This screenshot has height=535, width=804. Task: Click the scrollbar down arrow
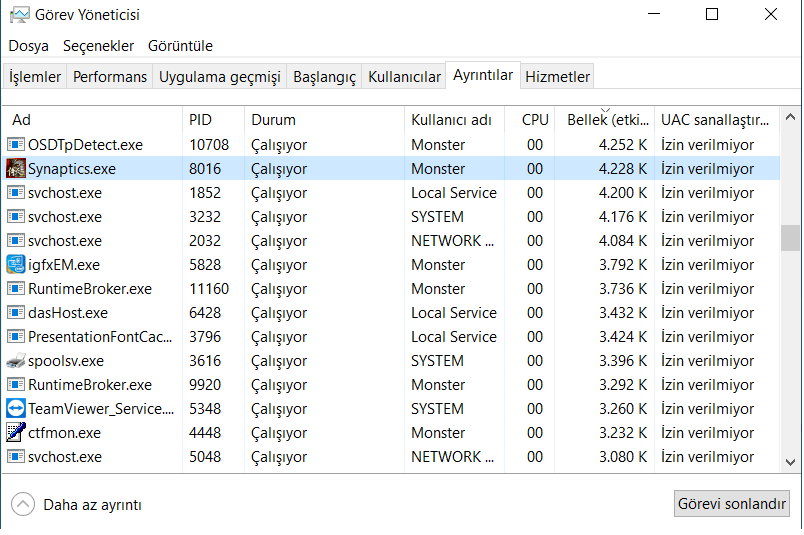click(x=790, y=462)
